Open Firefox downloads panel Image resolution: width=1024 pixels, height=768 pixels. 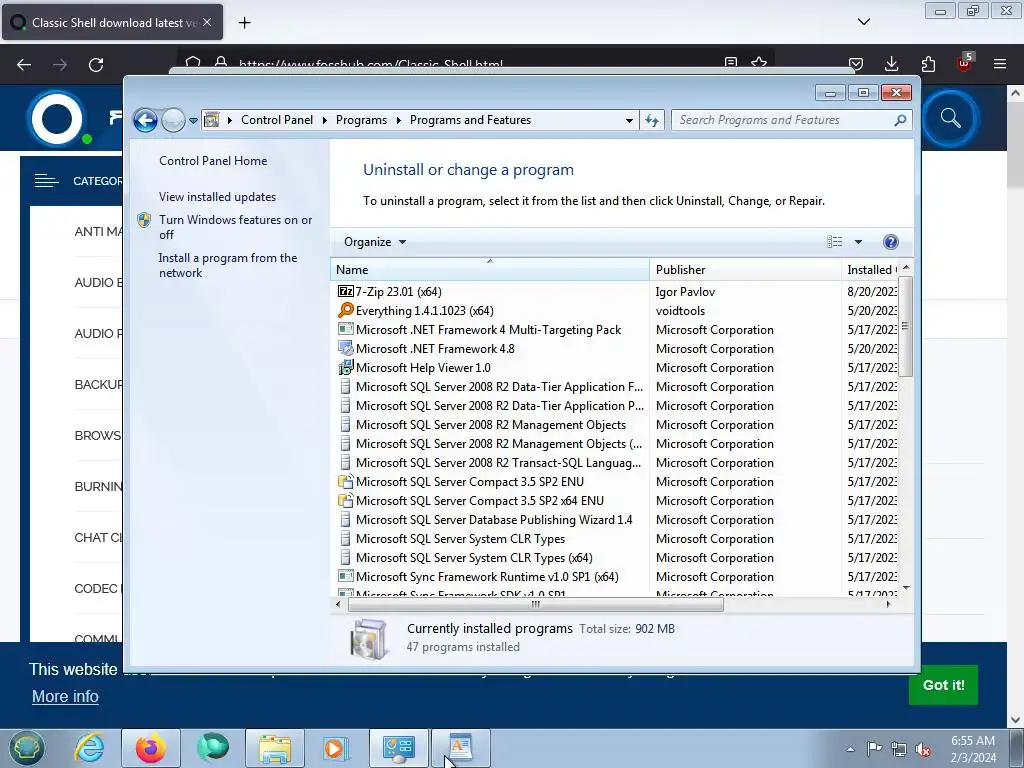[891, 64]
